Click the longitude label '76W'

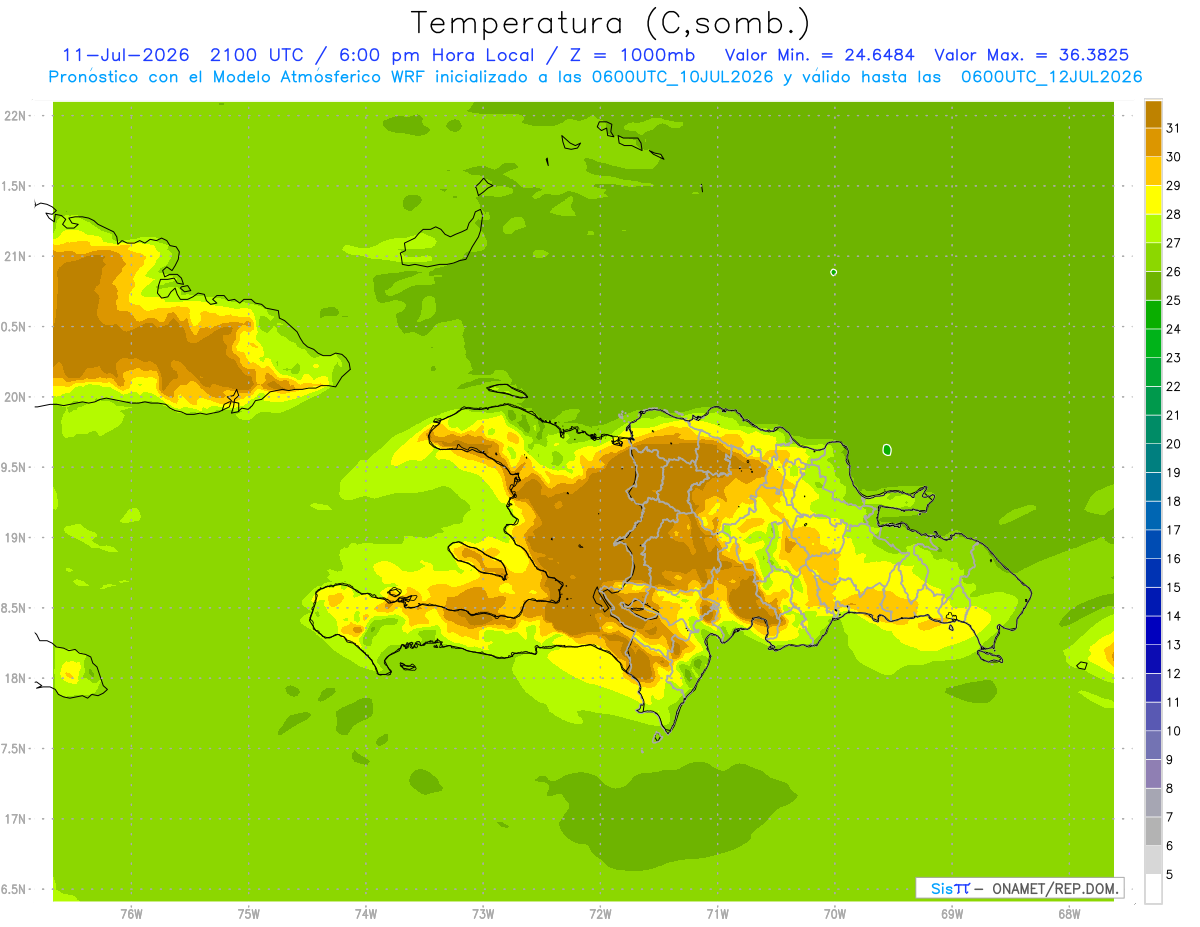coord(131,914)
